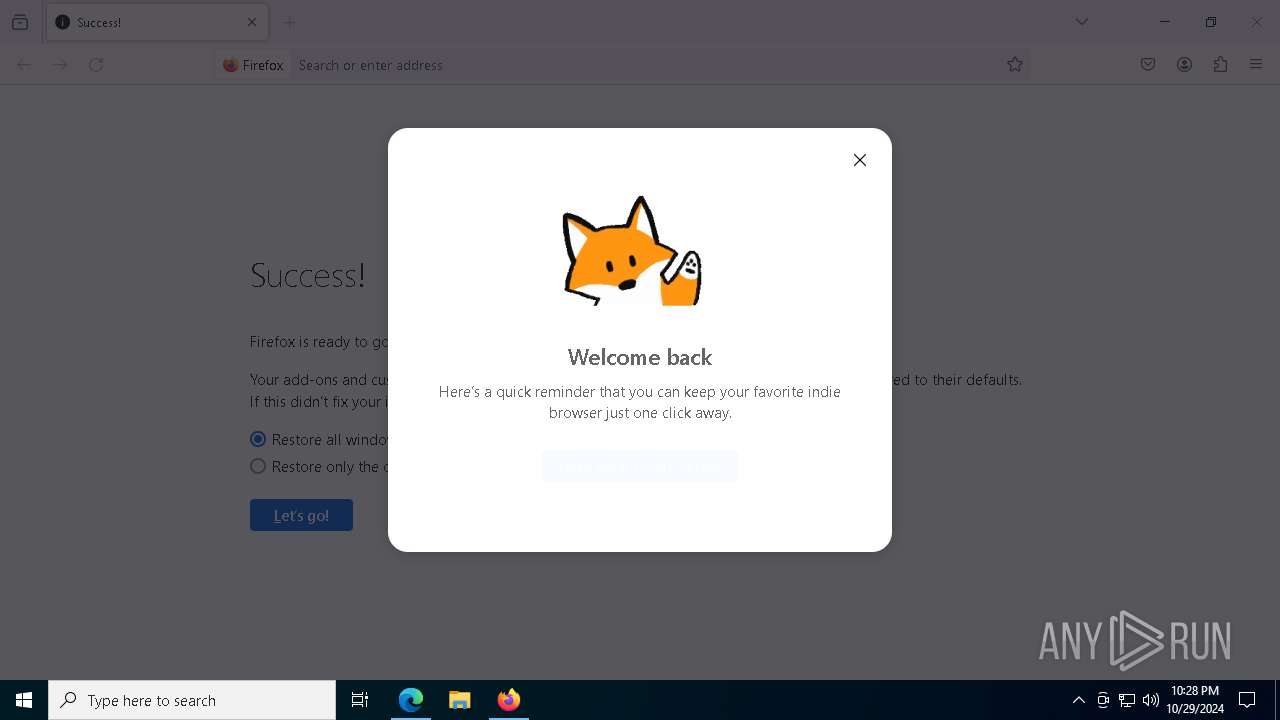The width and height of the screenshot is (1280, 720).
Task: Open the Extensions panel
Action: pyautogui.click(x=1220, y=65)
